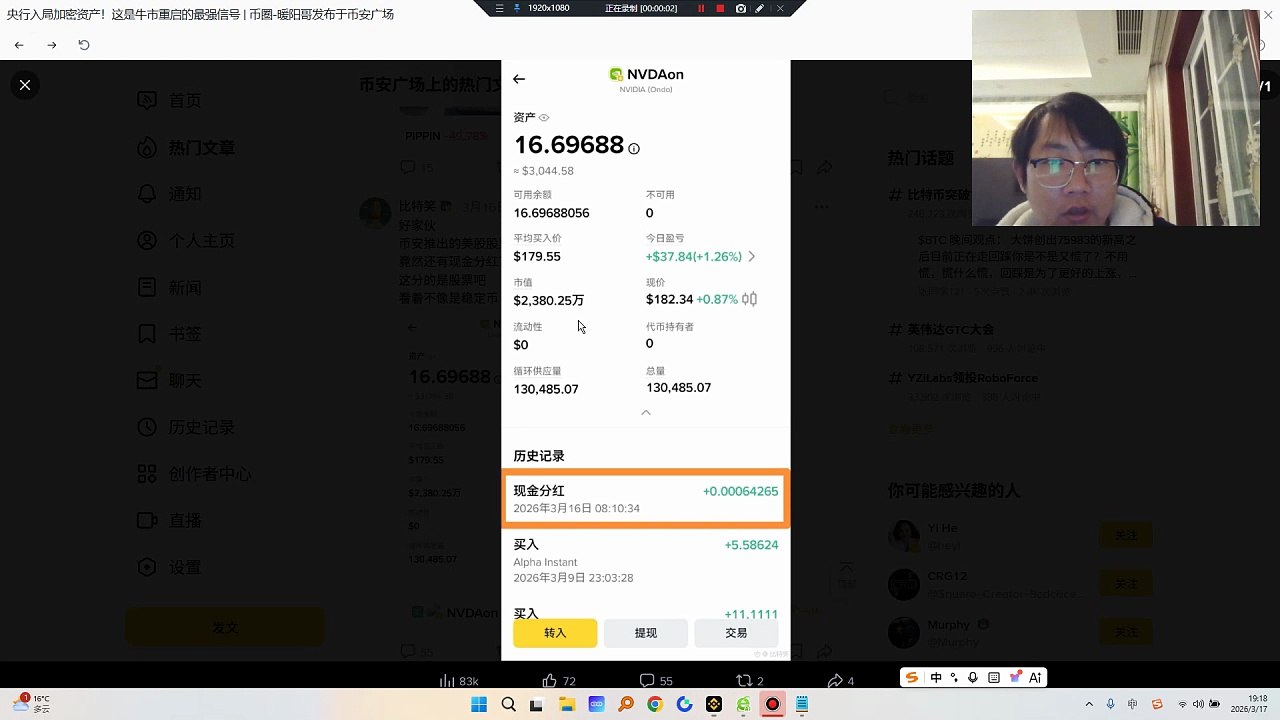Click the 交易 button
Screen dimensions: 1280x720
point(736,633)
